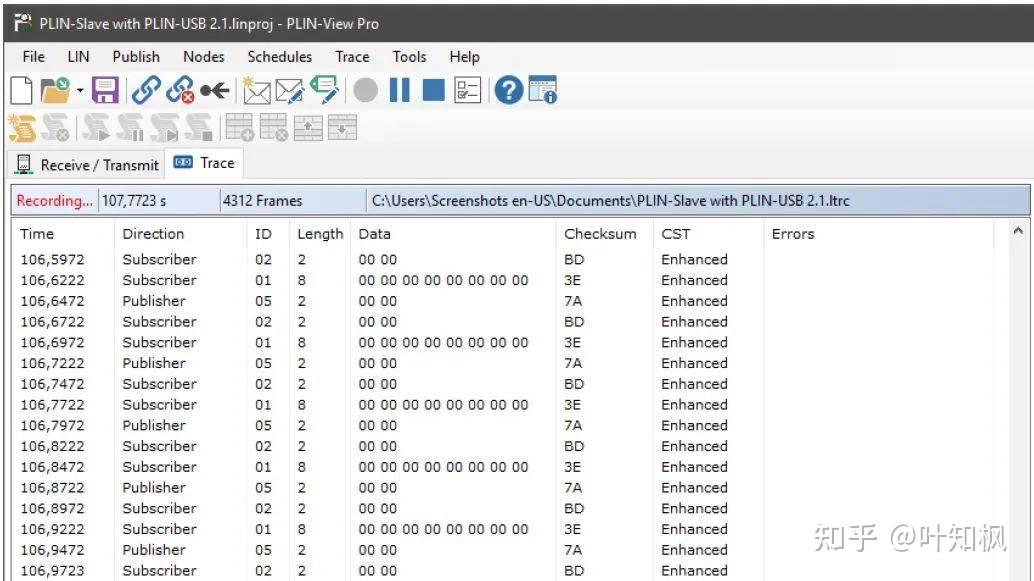Edit comment with green tag pencil icon
1034x581 pixels.
tap(324, 90)
